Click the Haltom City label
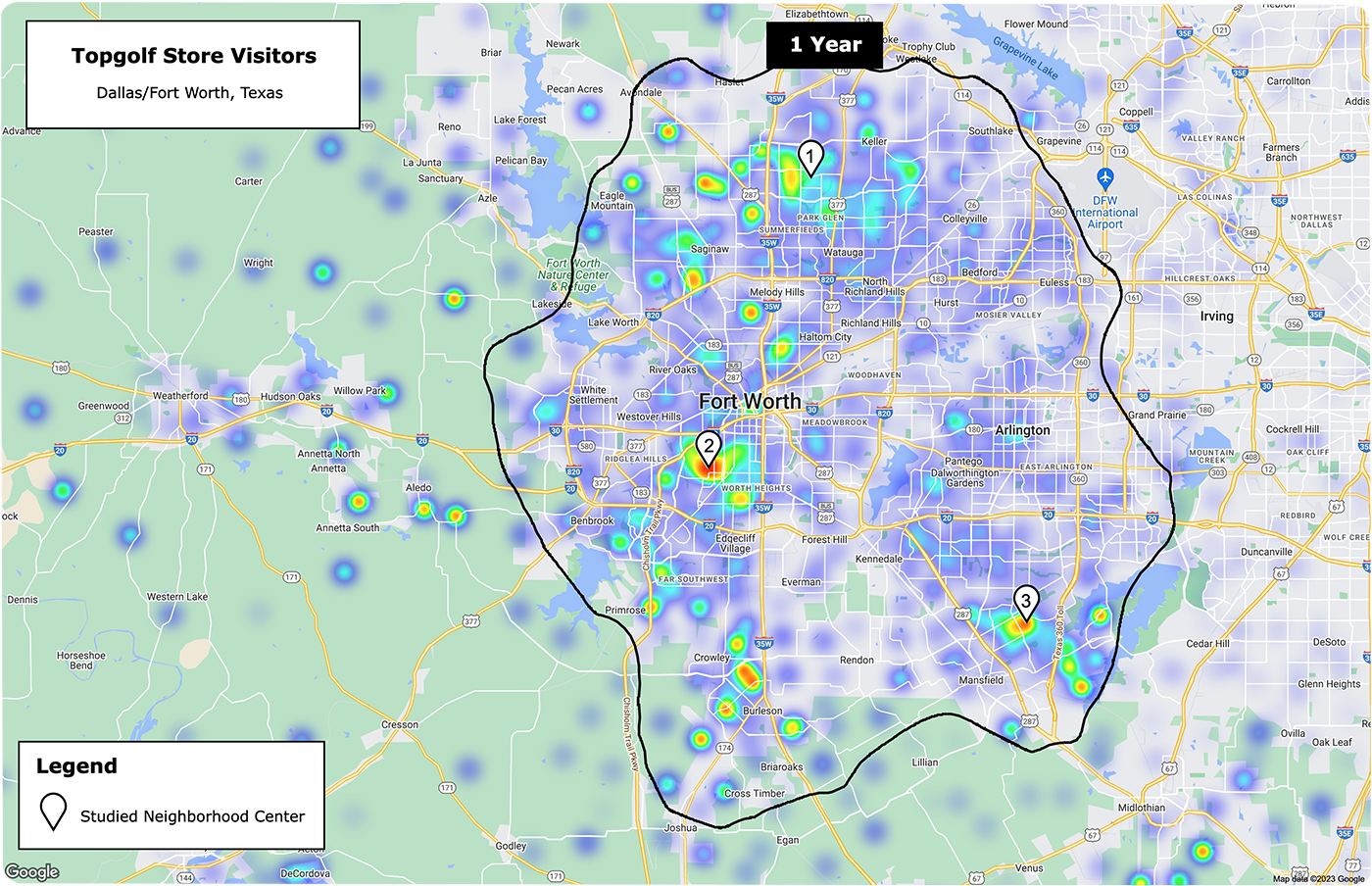Screen dimensions: 1372x886 (825, 337)
